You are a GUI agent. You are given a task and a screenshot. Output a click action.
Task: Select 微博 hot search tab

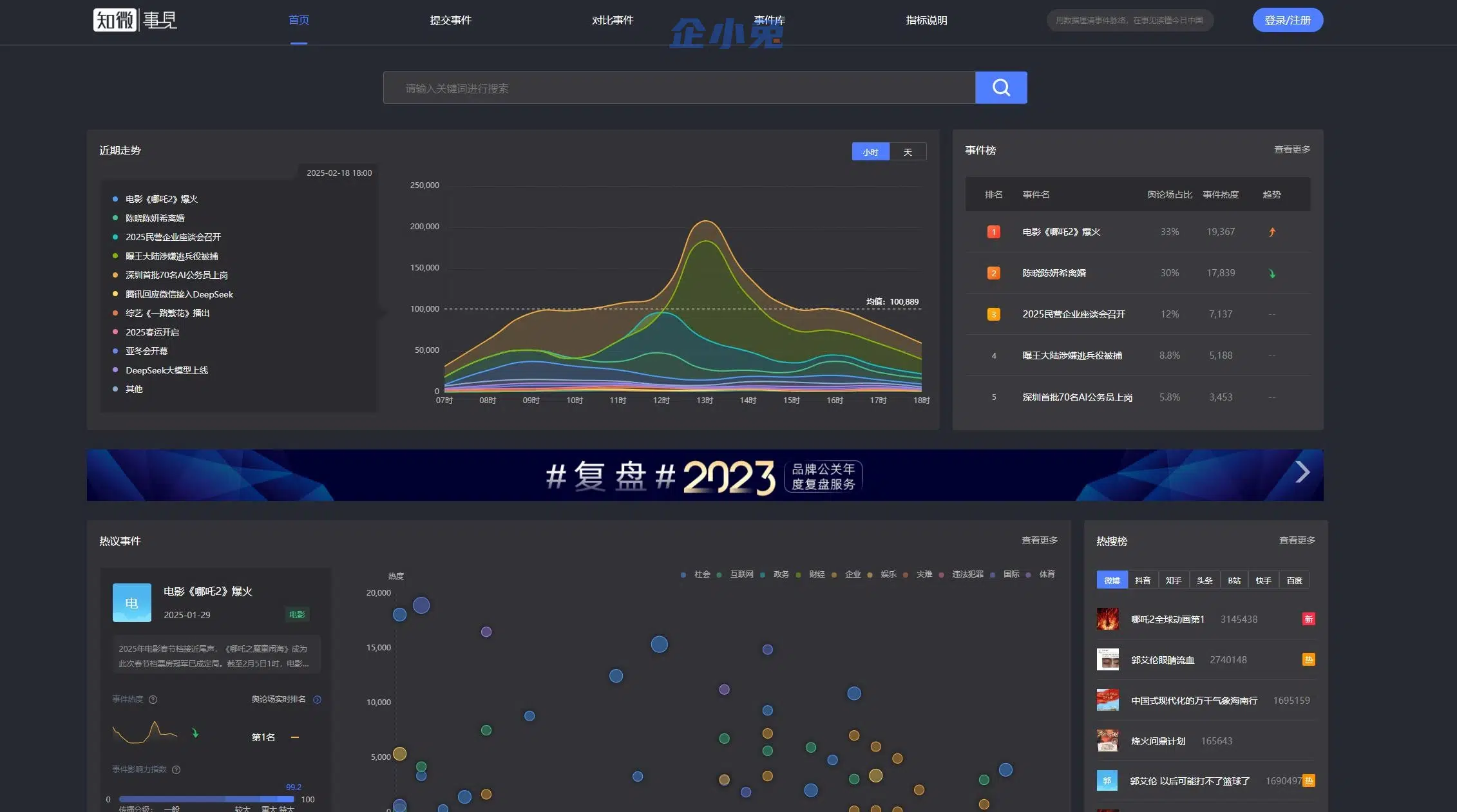tap(1112, 580)
